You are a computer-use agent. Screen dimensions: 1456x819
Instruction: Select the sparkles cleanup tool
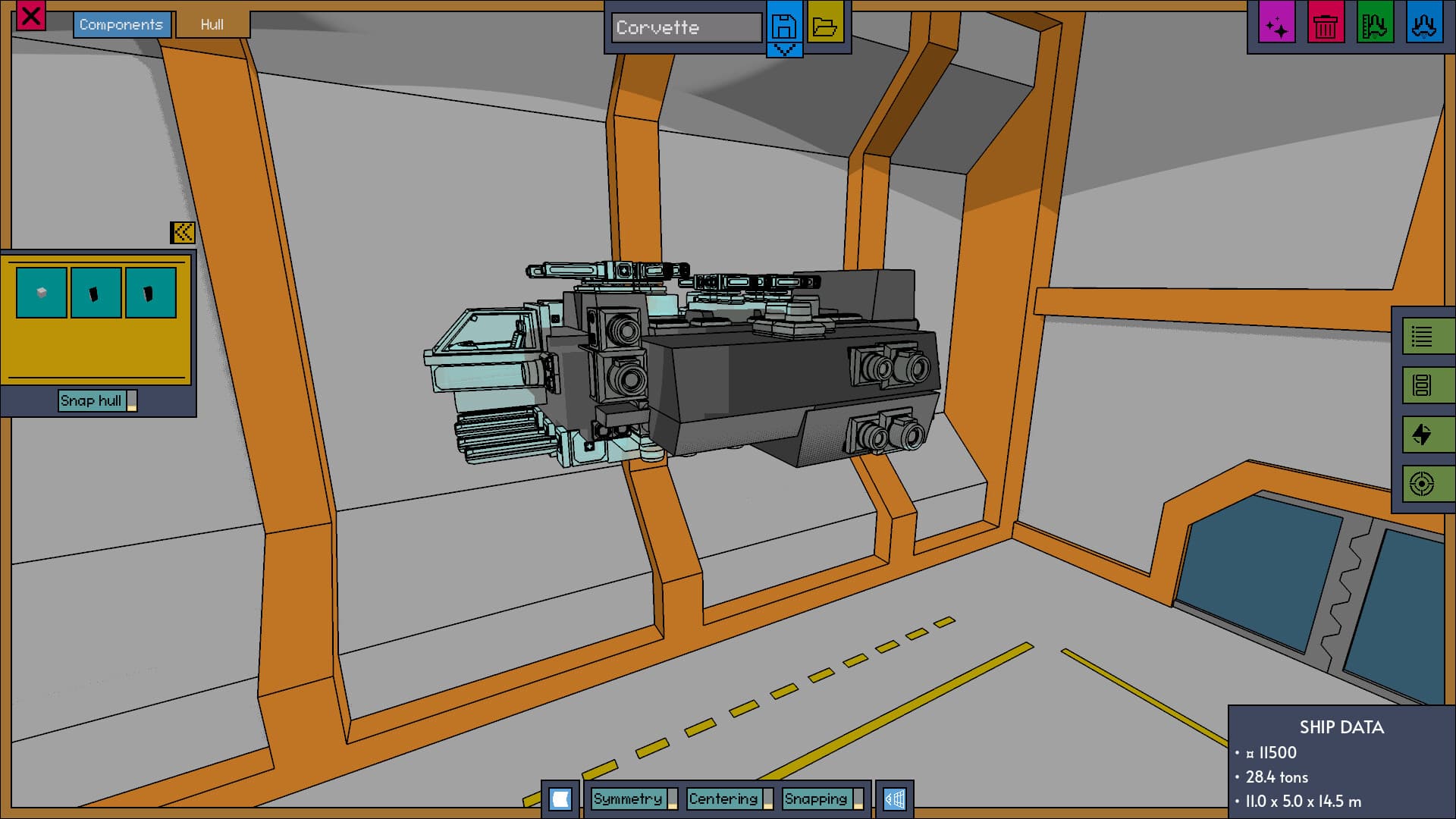1276,24
